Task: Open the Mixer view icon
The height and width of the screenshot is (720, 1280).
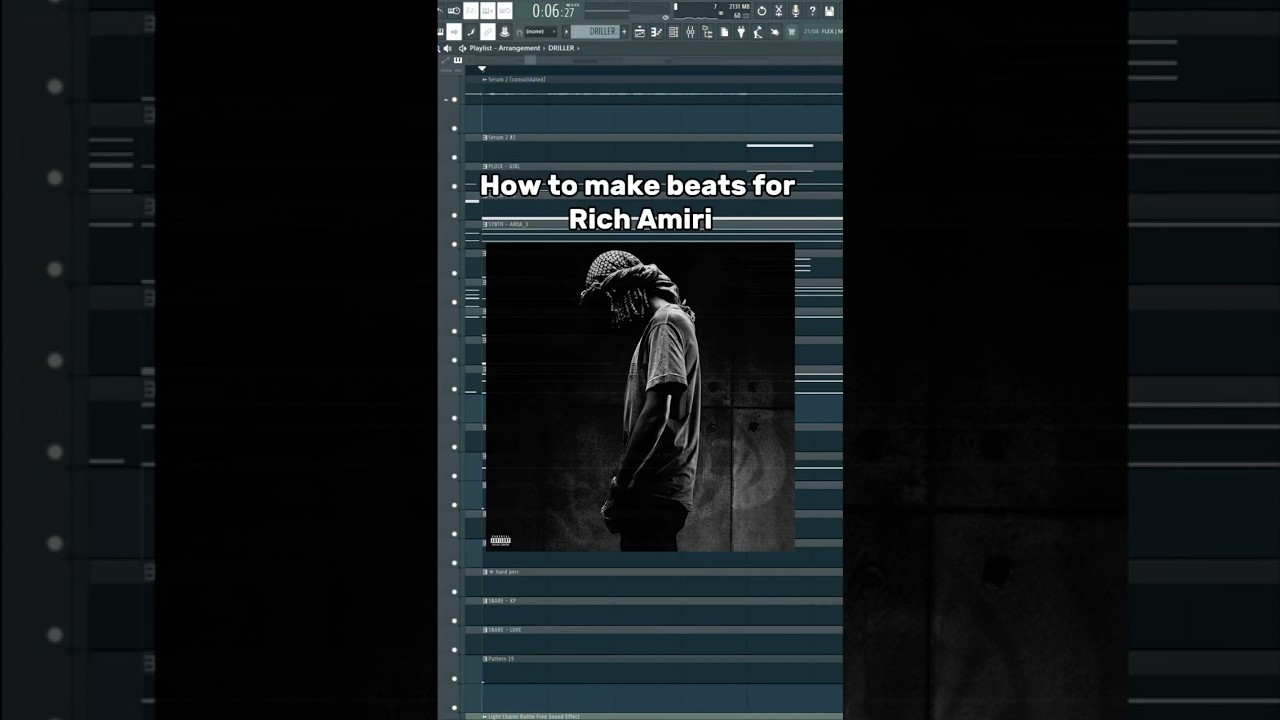Action: coord(690,32)
